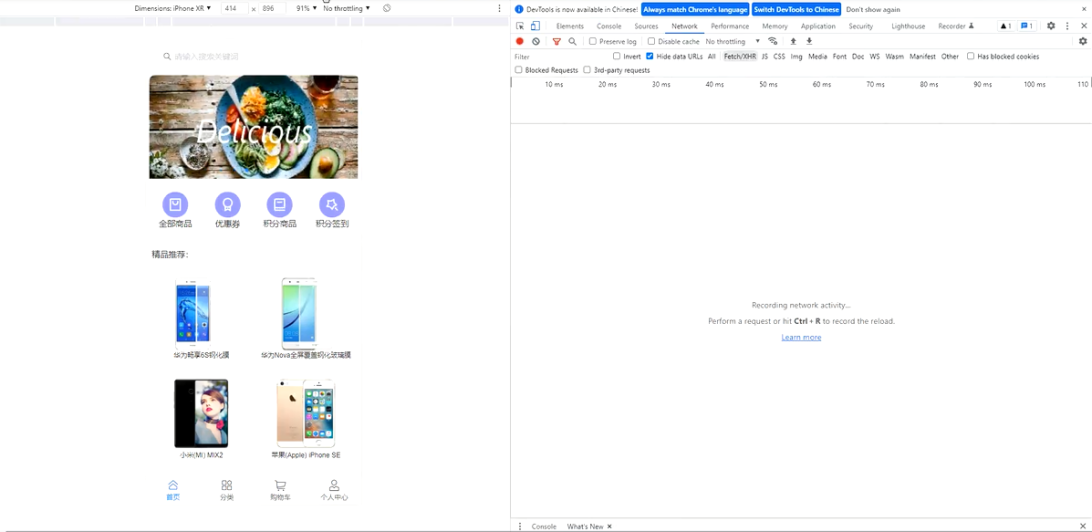Open the Dimensions iPhone XR dropdown
The height and width of the screenshot is (532, 1092).
(x=173, y=8)
